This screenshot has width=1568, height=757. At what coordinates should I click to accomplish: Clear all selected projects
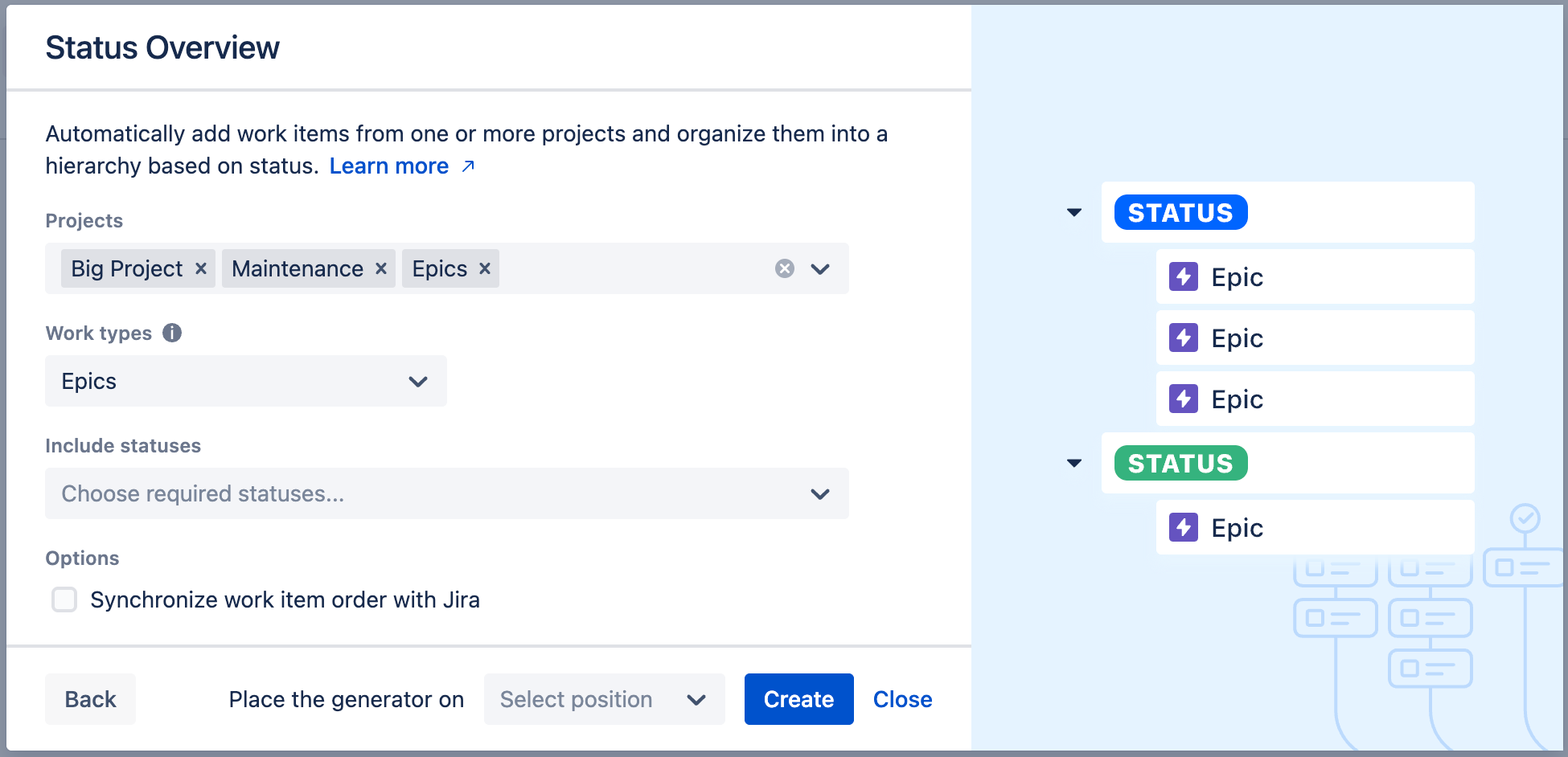point(785,268)
